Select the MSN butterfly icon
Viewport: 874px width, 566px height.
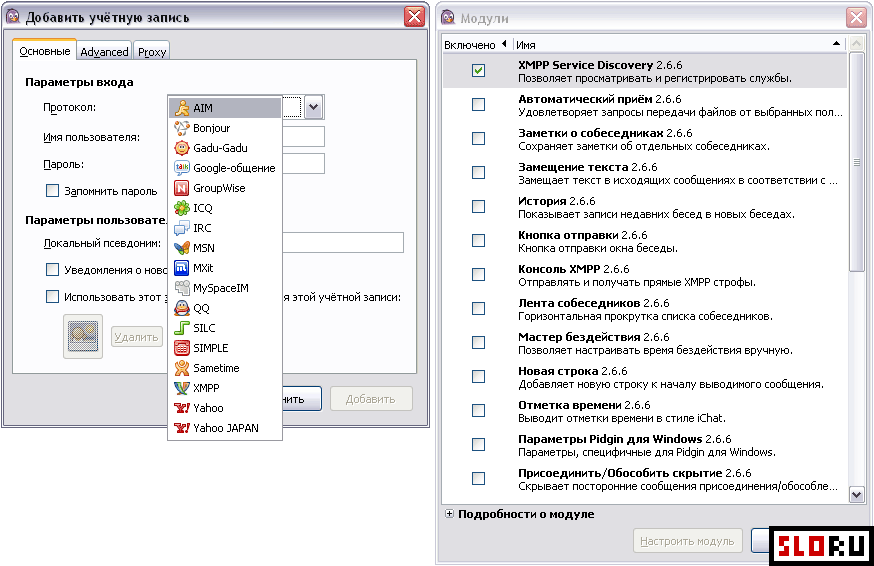(x=182, y=248)
